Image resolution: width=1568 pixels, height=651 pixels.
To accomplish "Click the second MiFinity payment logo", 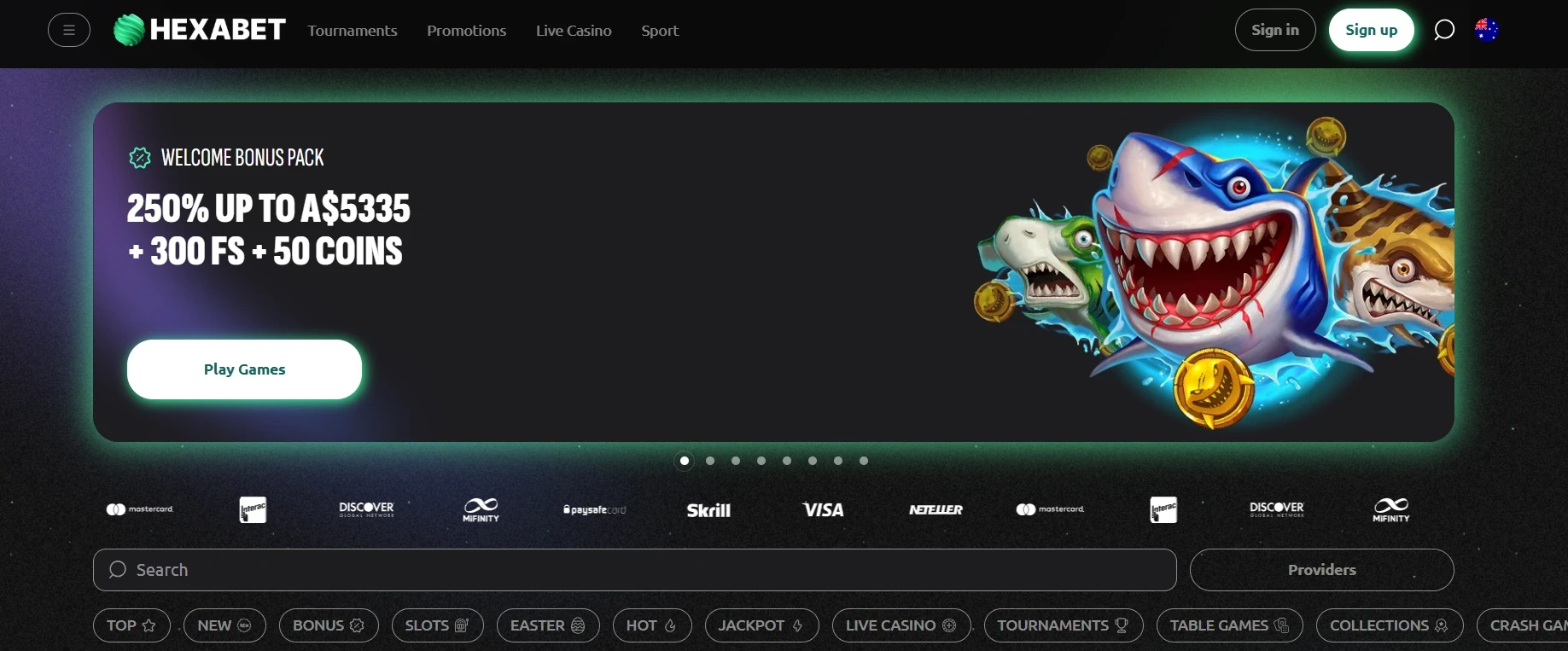I will click(x=1391, y=509).
